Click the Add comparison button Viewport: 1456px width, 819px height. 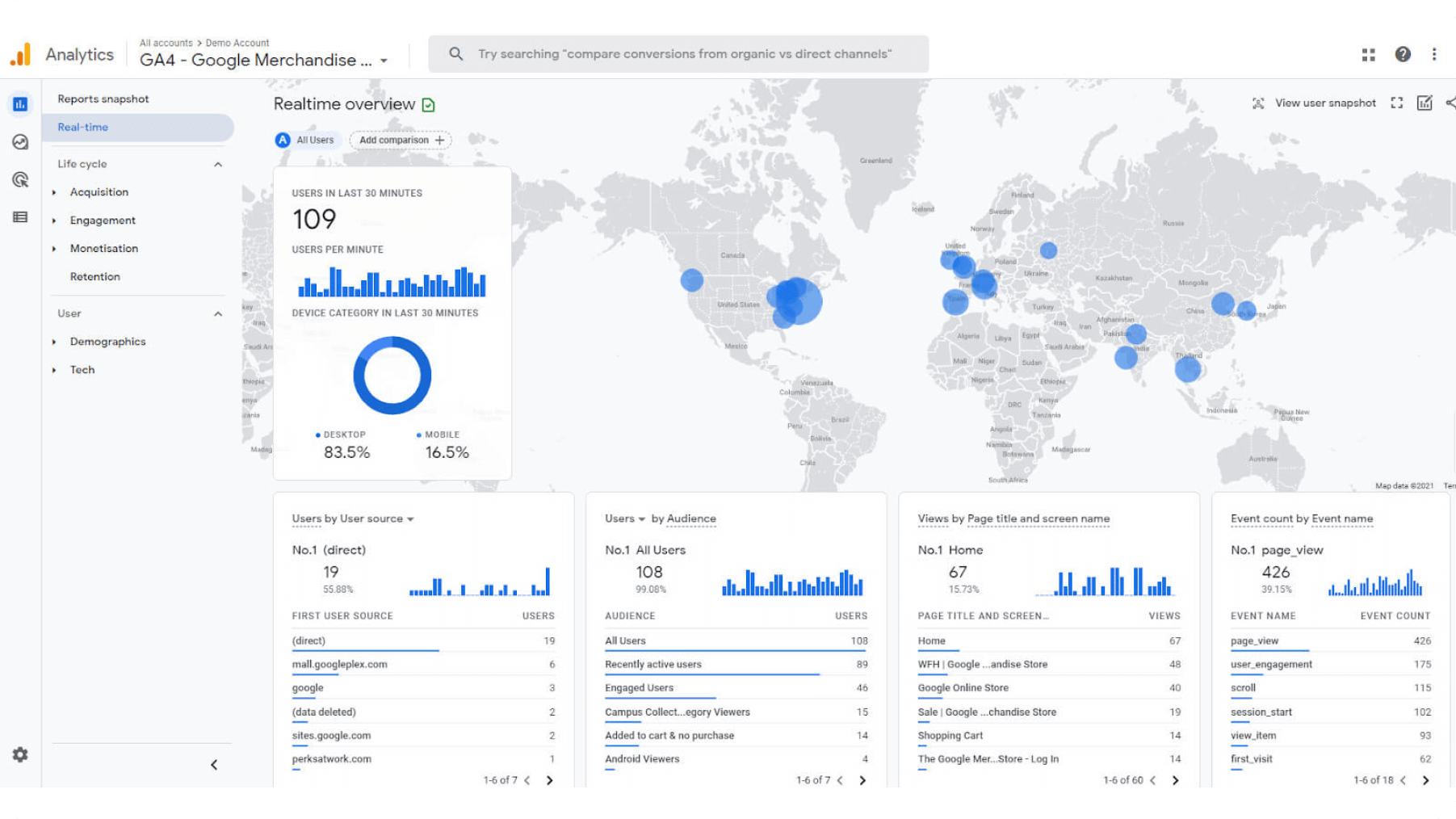pyautogui.click(x=401, y=140)
